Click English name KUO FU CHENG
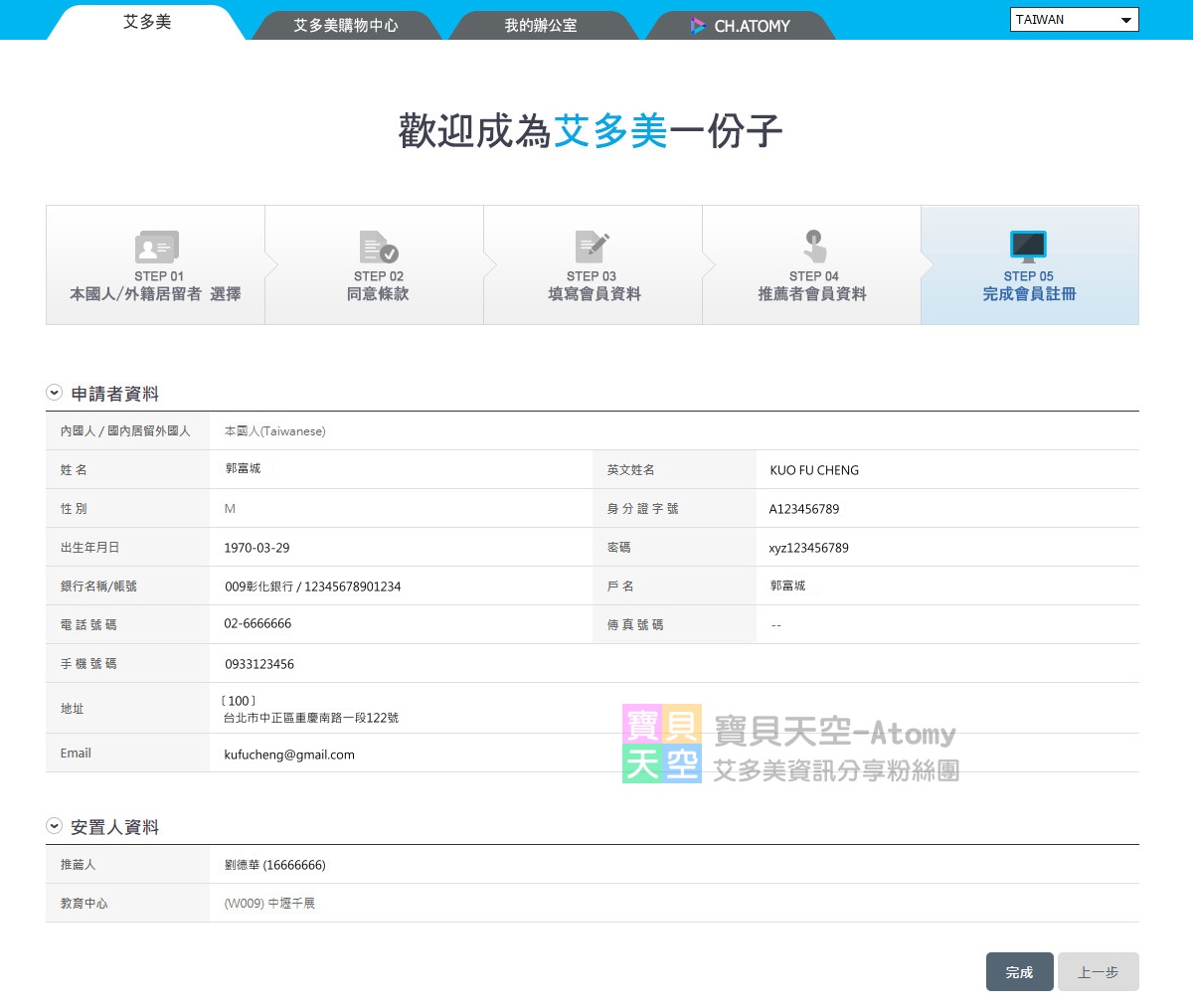This screenshot has width=1193, height=1008. (814, 470)
